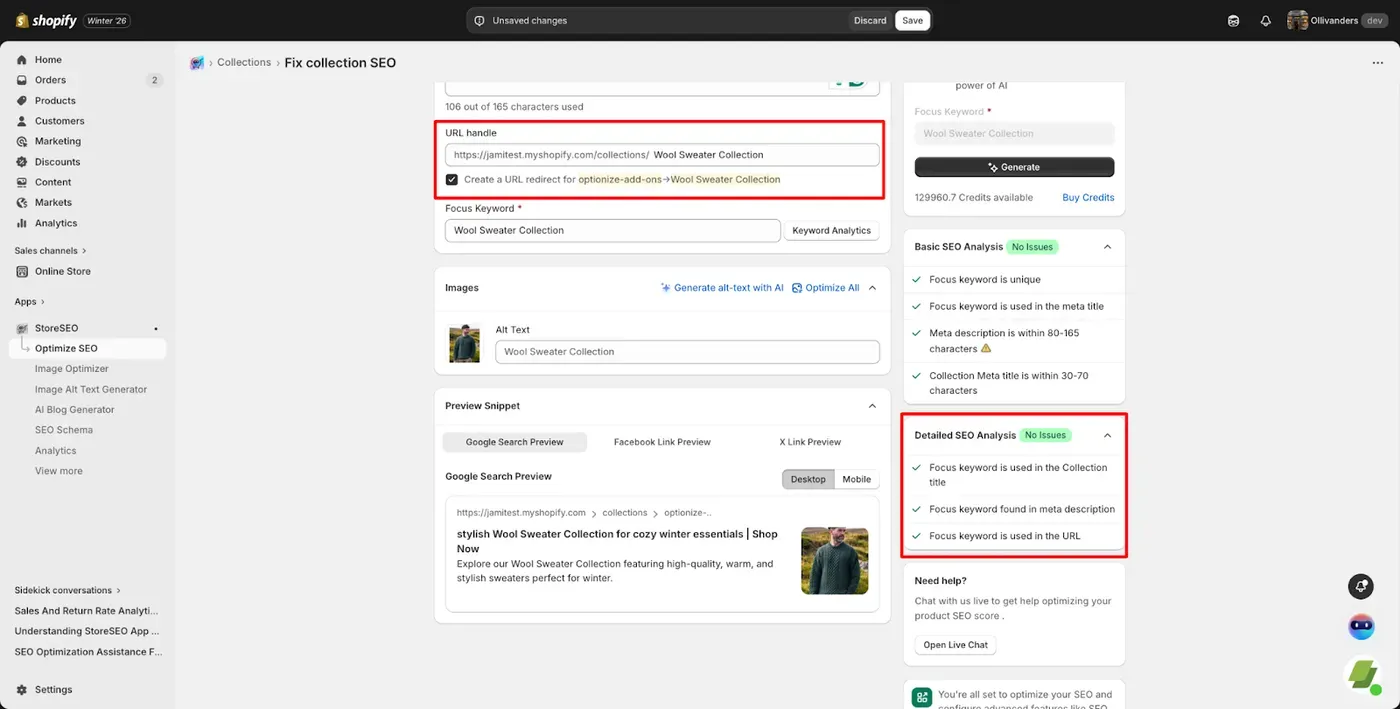Click the Alt Text input field
This screenshot has height=709, width=1400.
click(x=687, y=352)
